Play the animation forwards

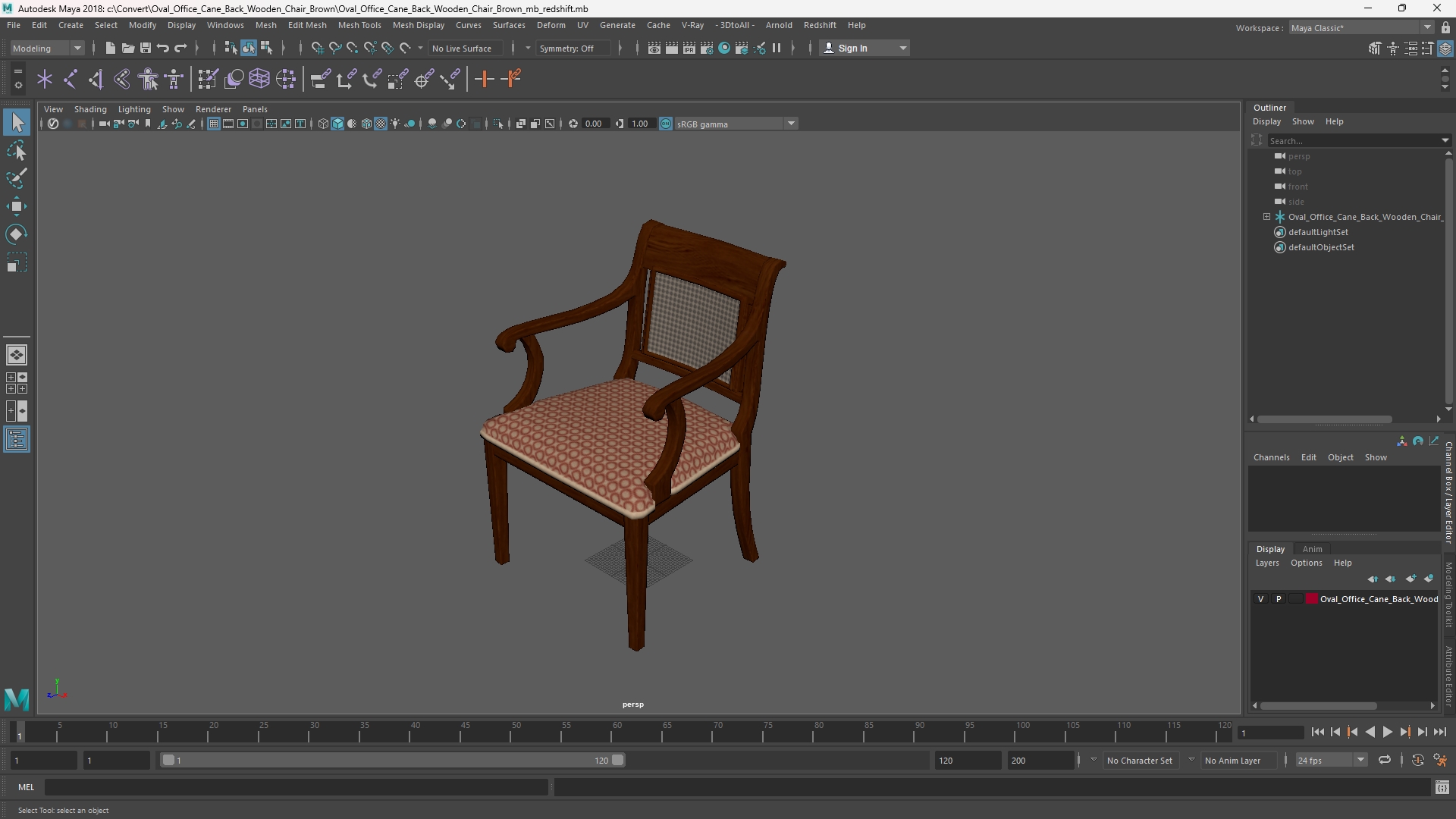[1387, 732]
